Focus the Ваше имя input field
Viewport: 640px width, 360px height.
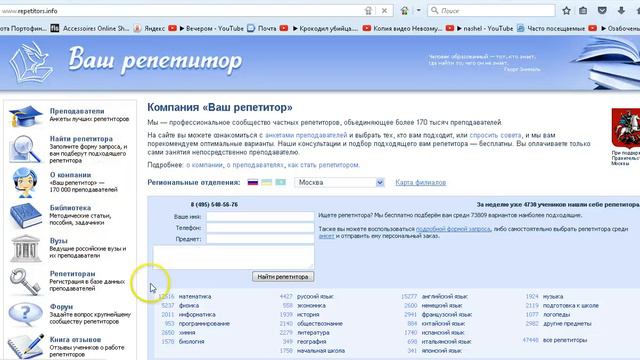click(260, 216)
